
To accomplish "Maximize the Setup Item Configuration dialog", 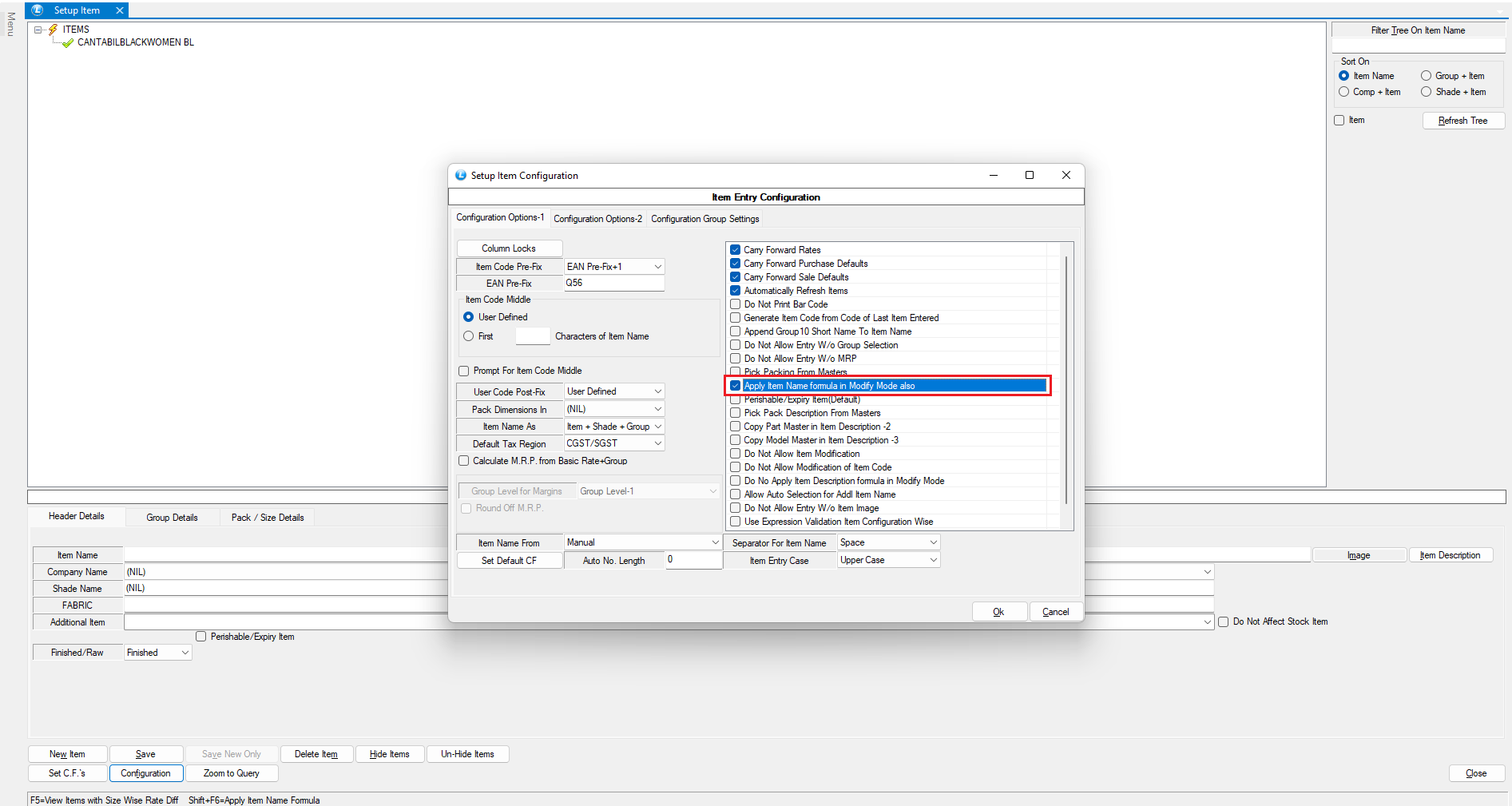I will tap(1030, 176).
